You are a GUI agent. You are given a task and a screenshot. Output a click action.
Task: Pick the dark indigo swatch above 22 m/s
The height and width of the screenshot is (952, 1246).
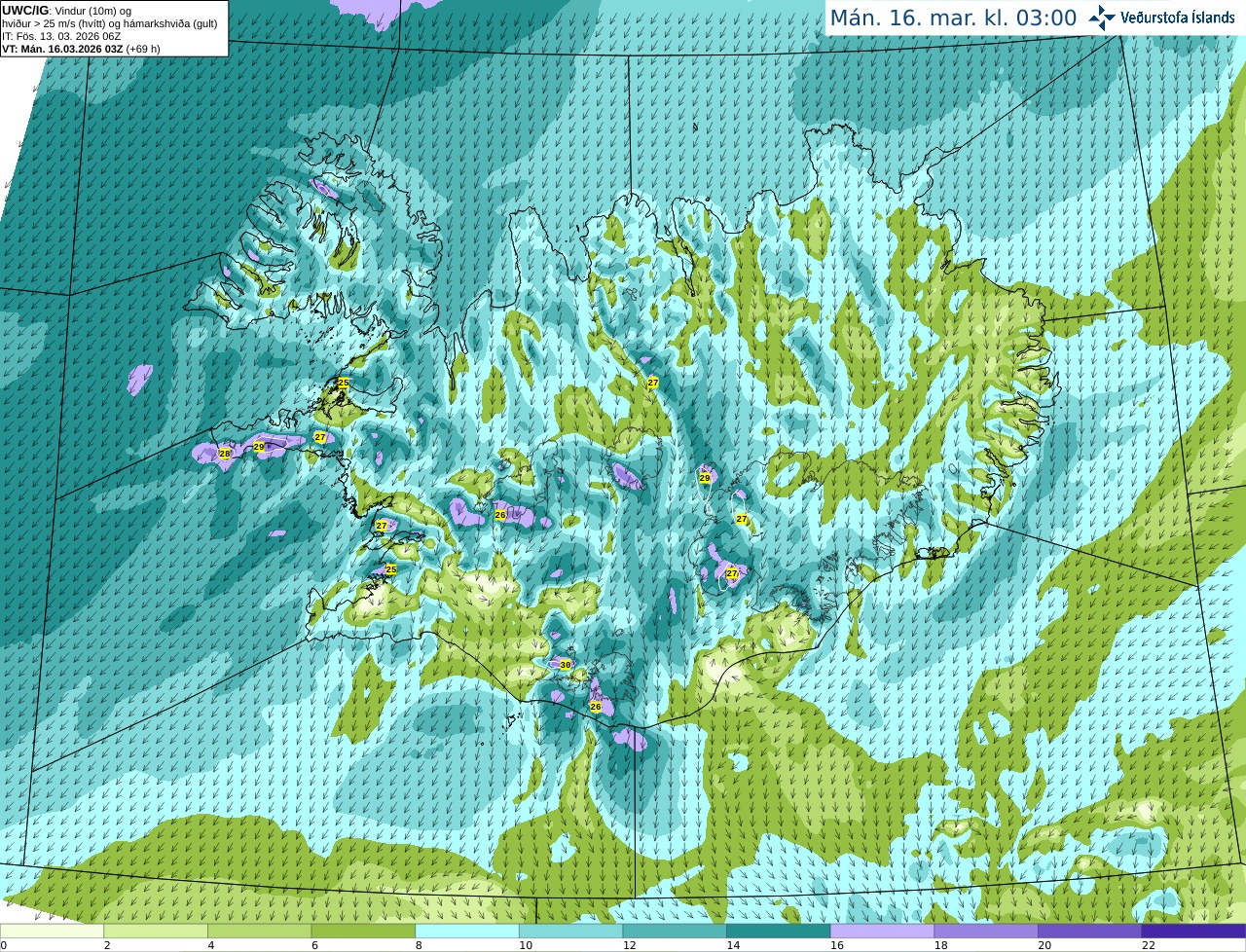[1193, 931]
